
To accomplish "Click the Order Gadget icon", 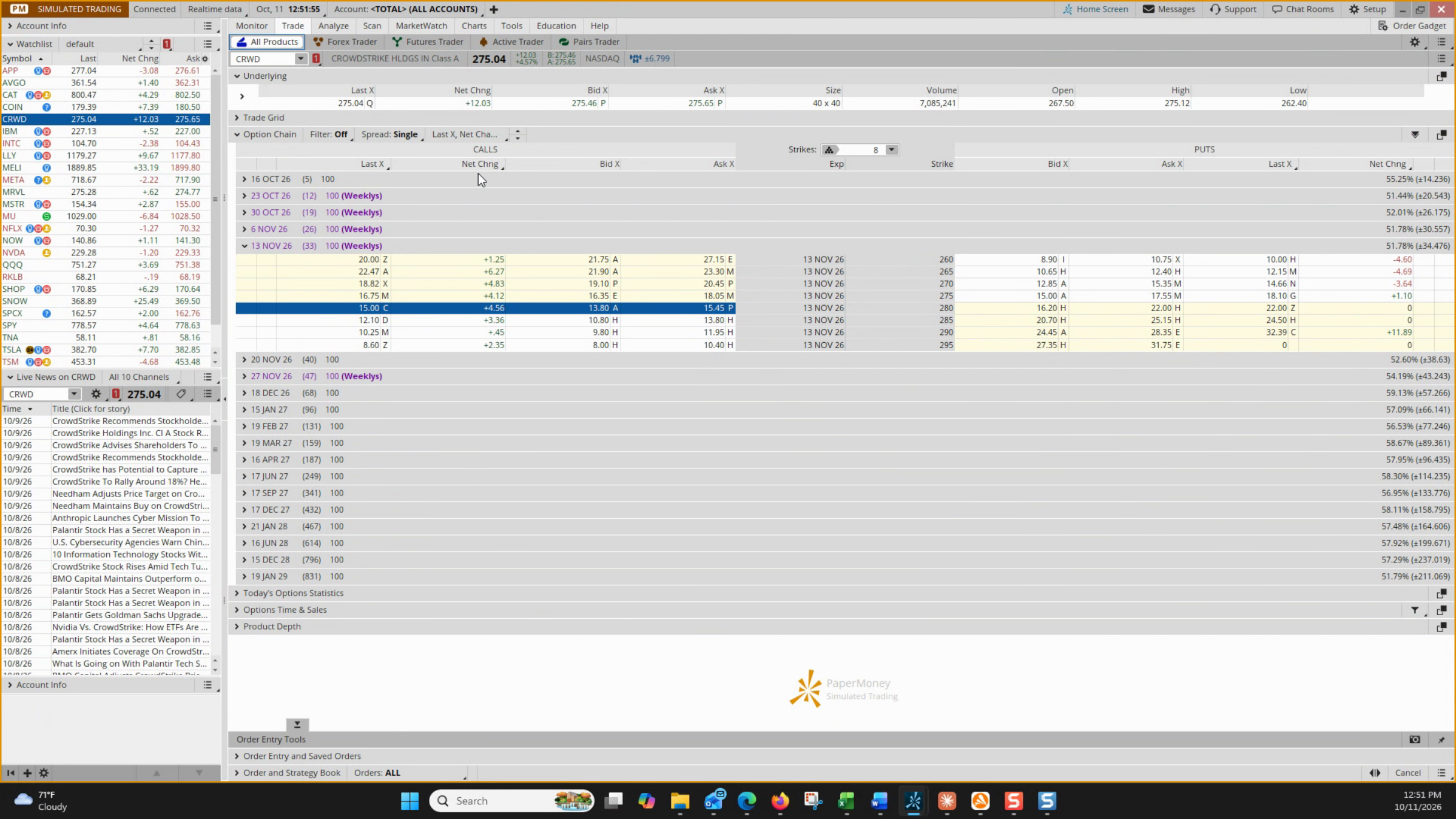I will [1383, 25].
